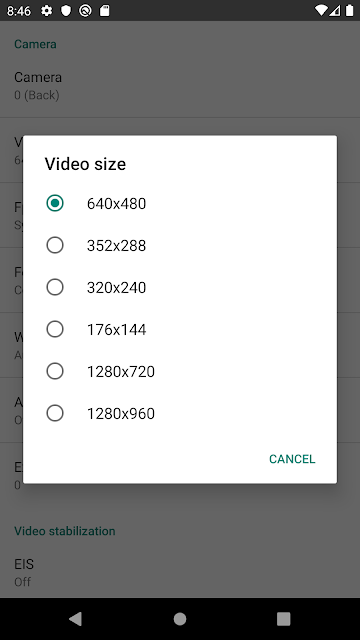Viewport: 360px width, 640px height.
Task: Tap the 352x288 resolution text
Action: pyautogui.click(x=116, y=245)
